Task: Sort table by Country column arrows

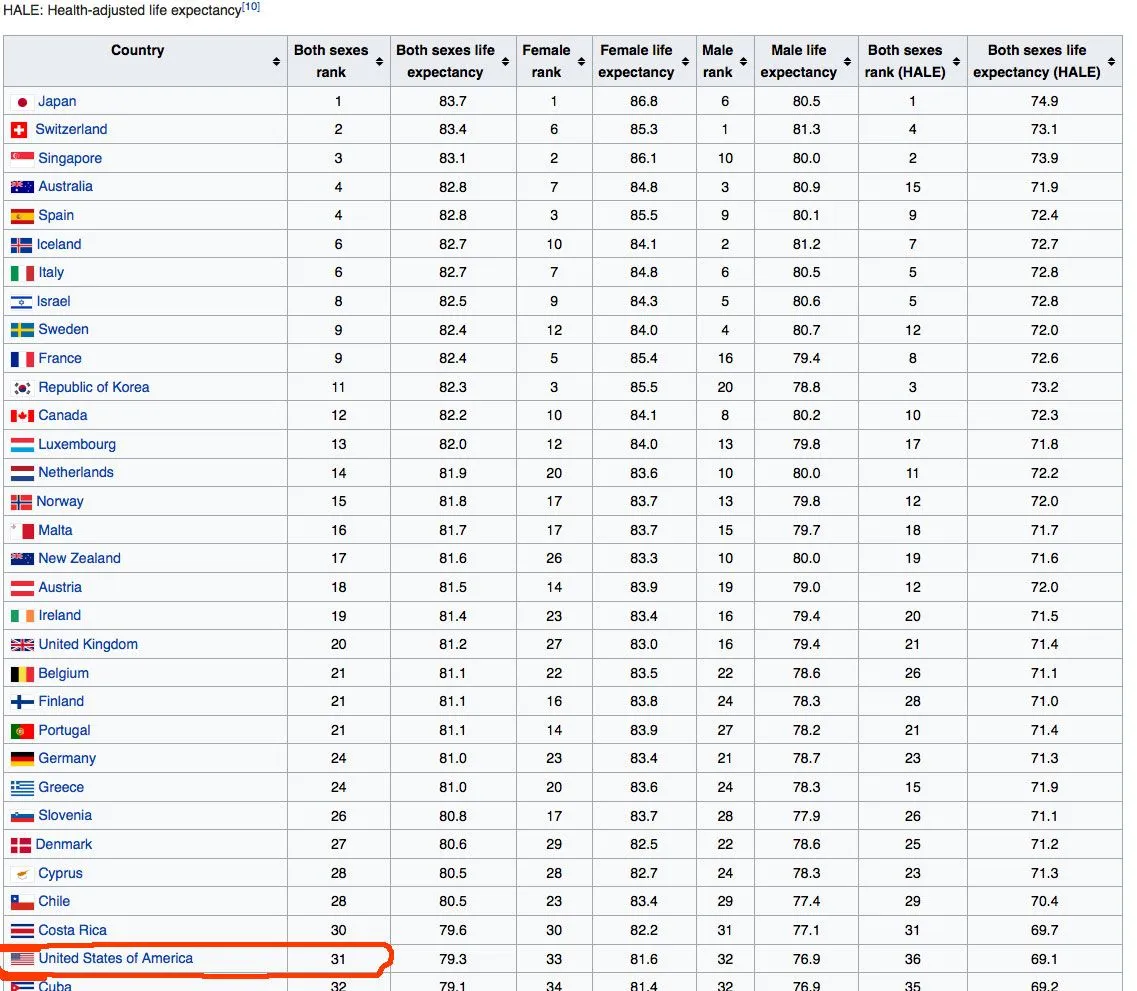Action: tap(276, 62)
